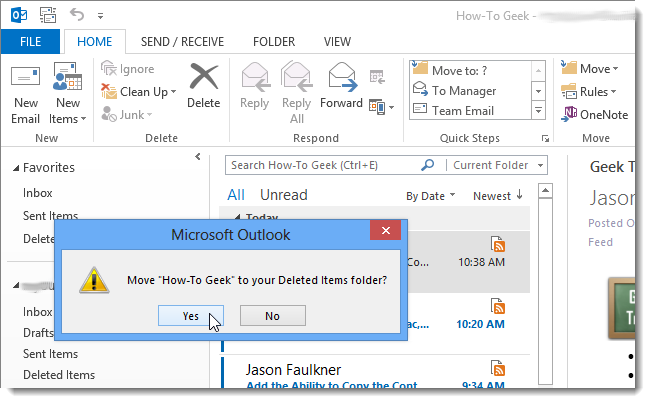Click RSS icon on Jason Faulkner message

[497, 368]
